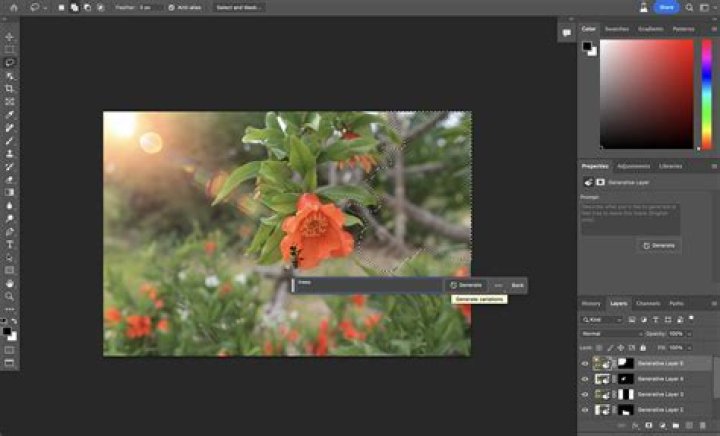
Task: Expand the Opacity value dropdown
Action: coord(689,333)
